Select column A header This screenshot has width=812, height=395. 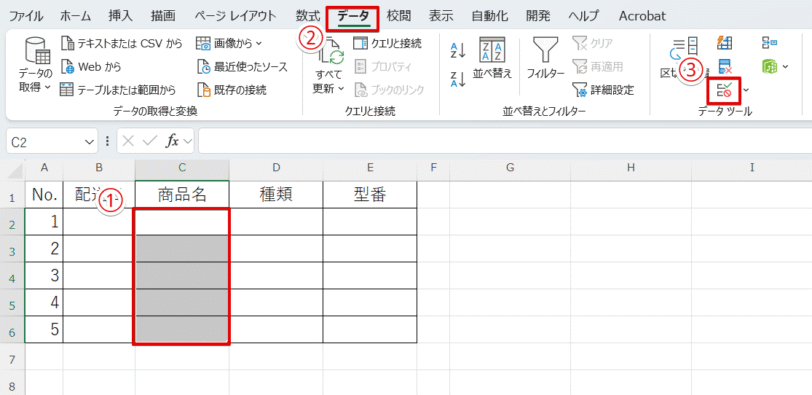44,167
